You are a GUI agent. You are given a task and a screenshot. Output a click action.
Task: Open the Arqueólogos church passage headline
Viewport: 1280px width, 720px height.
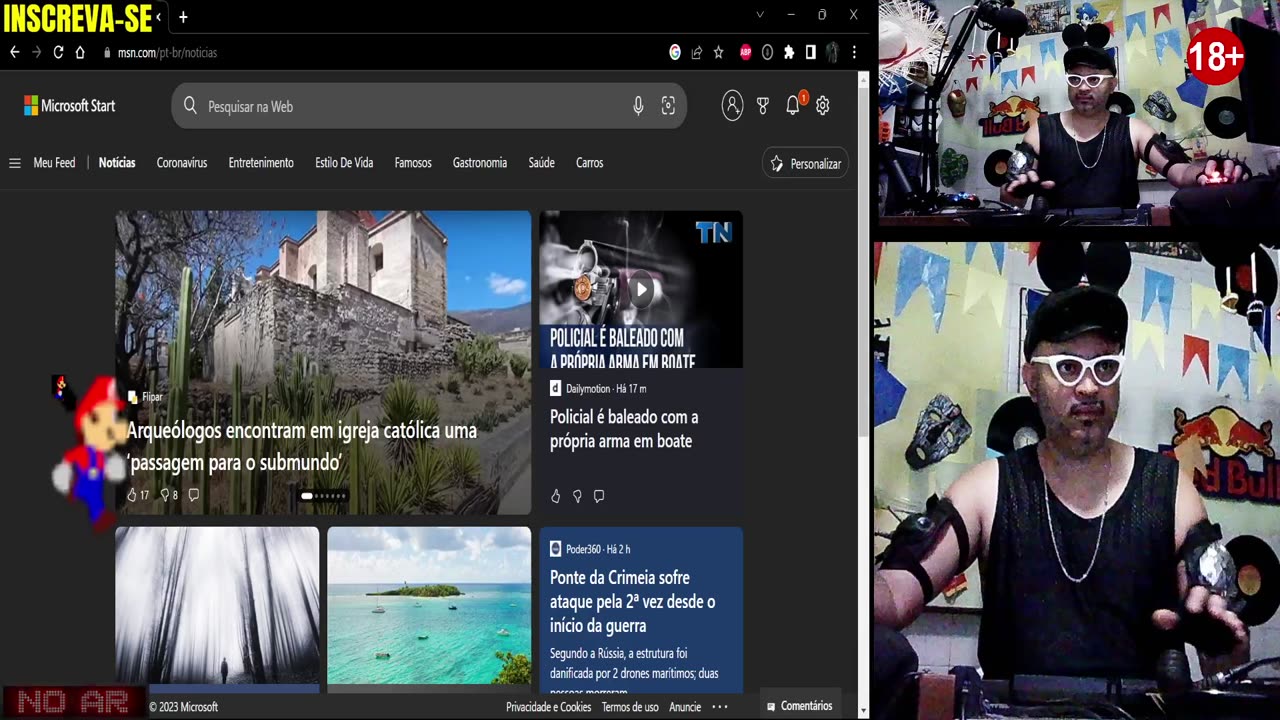coord(302,446)
